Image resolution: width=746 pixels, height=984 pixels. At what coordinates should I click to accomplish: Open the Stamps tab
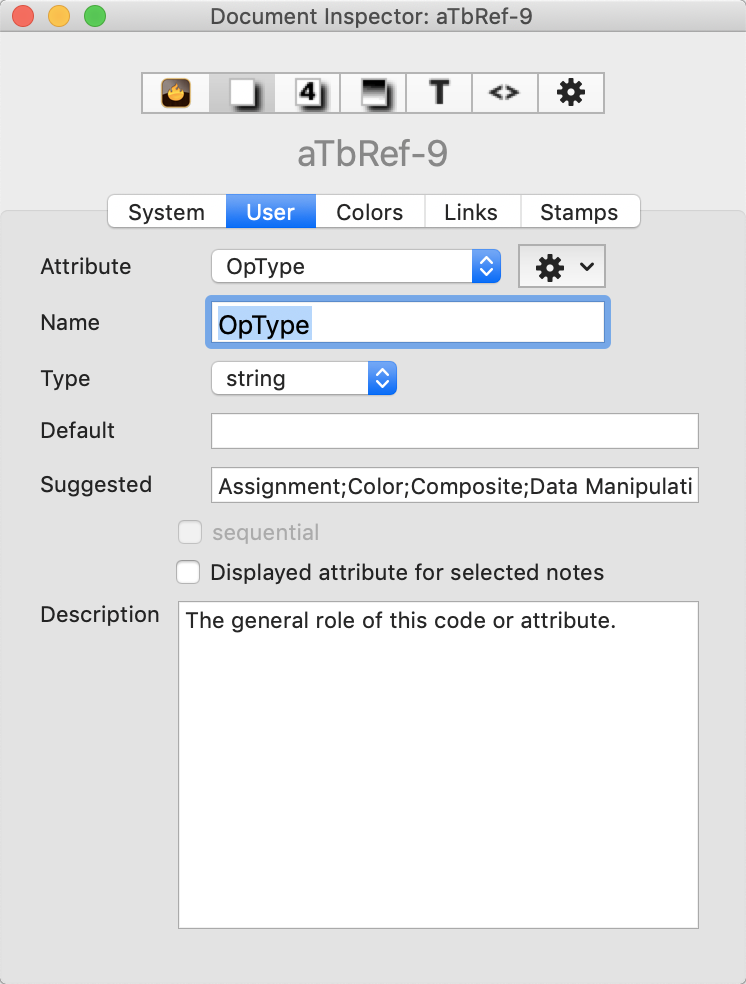[579, 212]
